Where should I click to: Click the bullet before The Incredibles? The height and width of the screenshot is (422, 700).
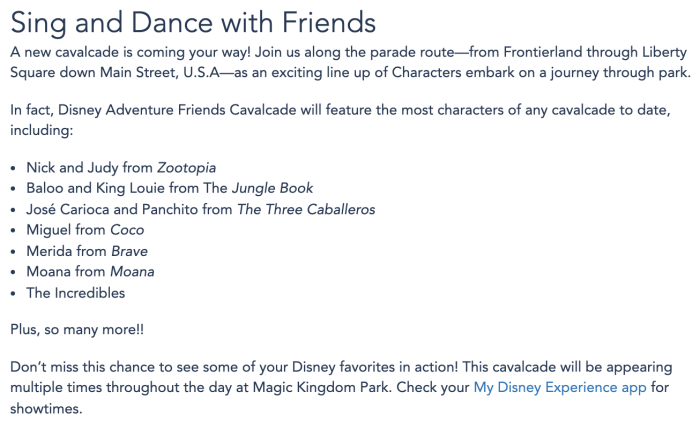(13, 294)
